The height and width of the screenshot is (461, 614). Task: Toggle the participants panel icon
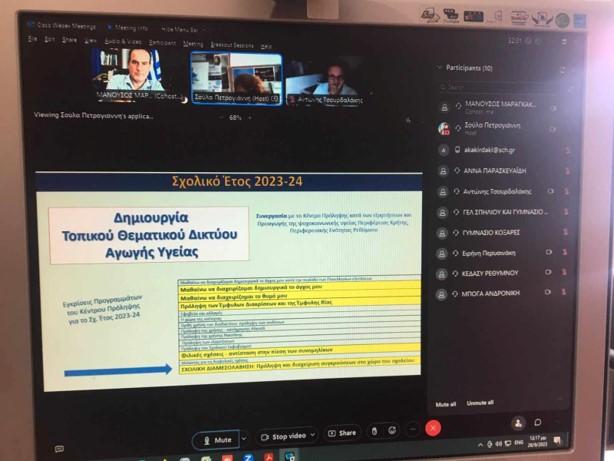point(518,423)
